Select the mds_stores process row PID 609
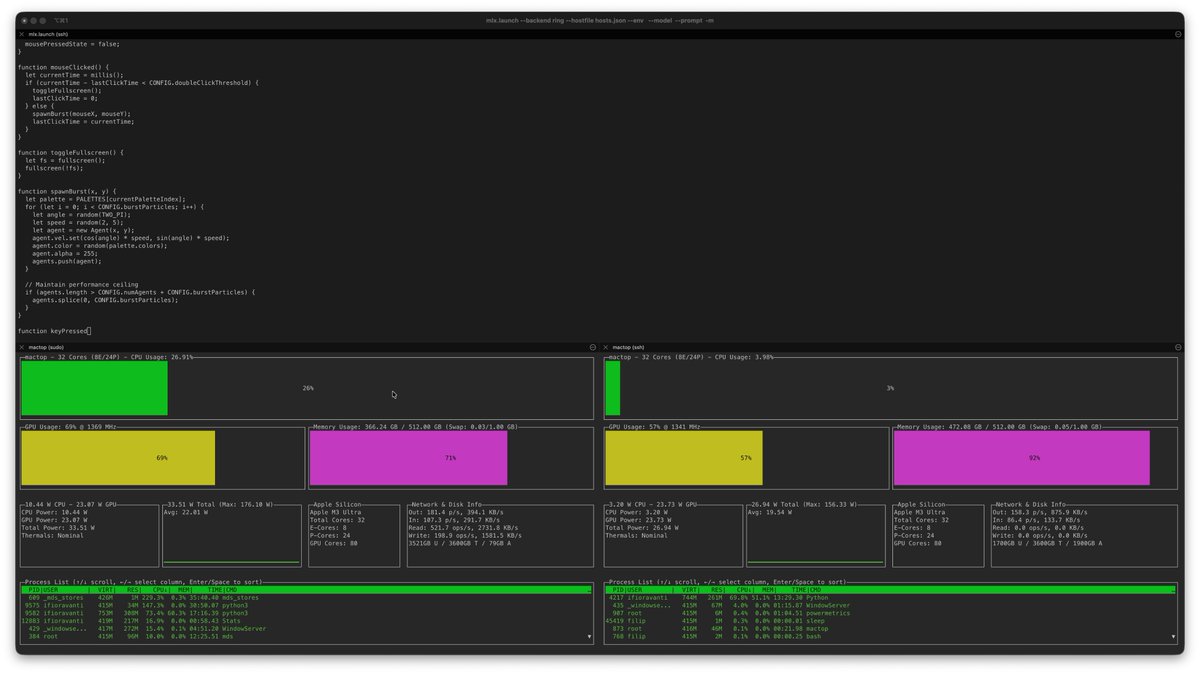 (304, 597)
